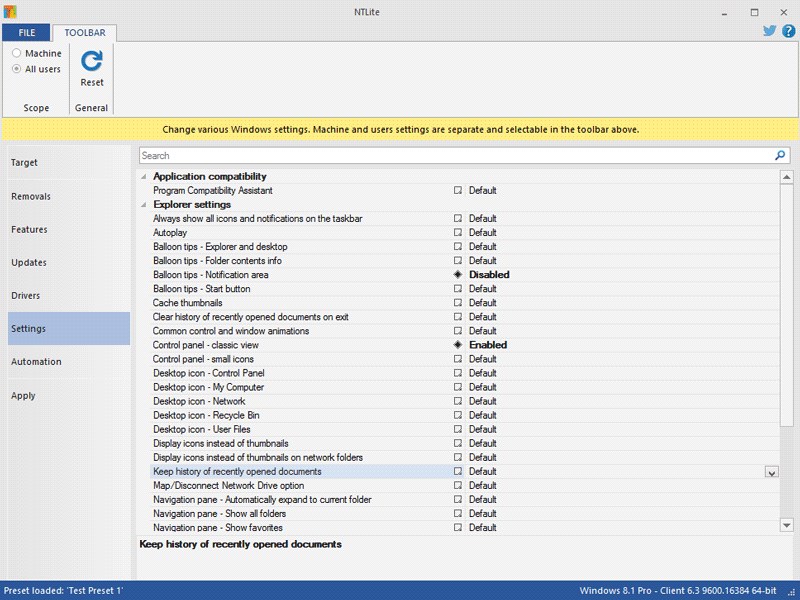Open the FILE tab
Image resolution: width=800 pixels, height=600 pixels.
(26, 33)
